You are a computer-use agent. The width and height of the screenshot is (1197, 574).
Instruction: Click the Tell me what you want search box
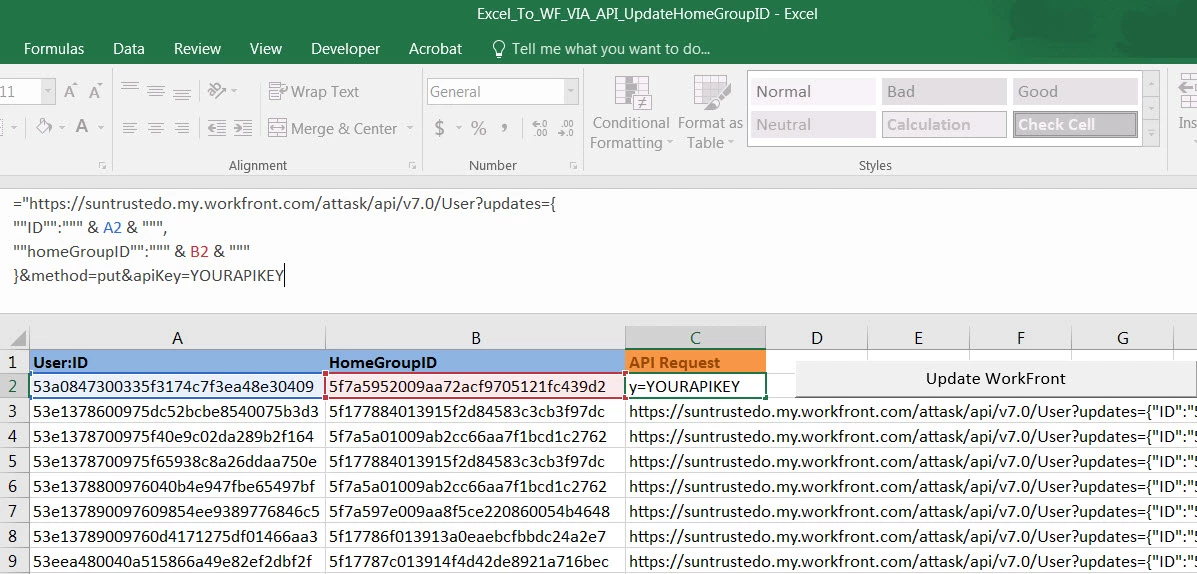pyautogui.click(x=611, y=49)
